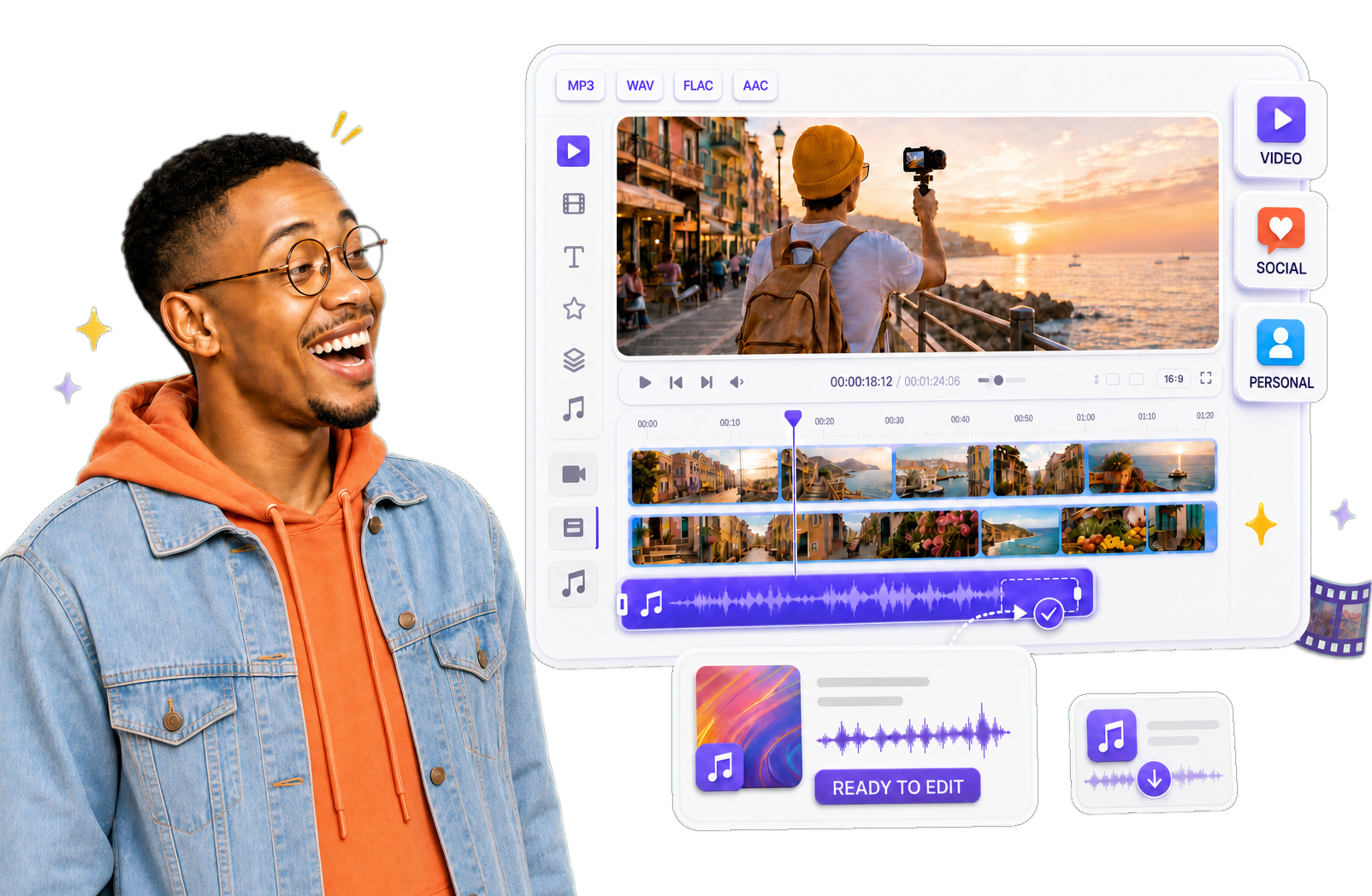The width and height of the screenshot is (1372, 896).
Task: Skip to next frame button
Action: coord(707,382)
